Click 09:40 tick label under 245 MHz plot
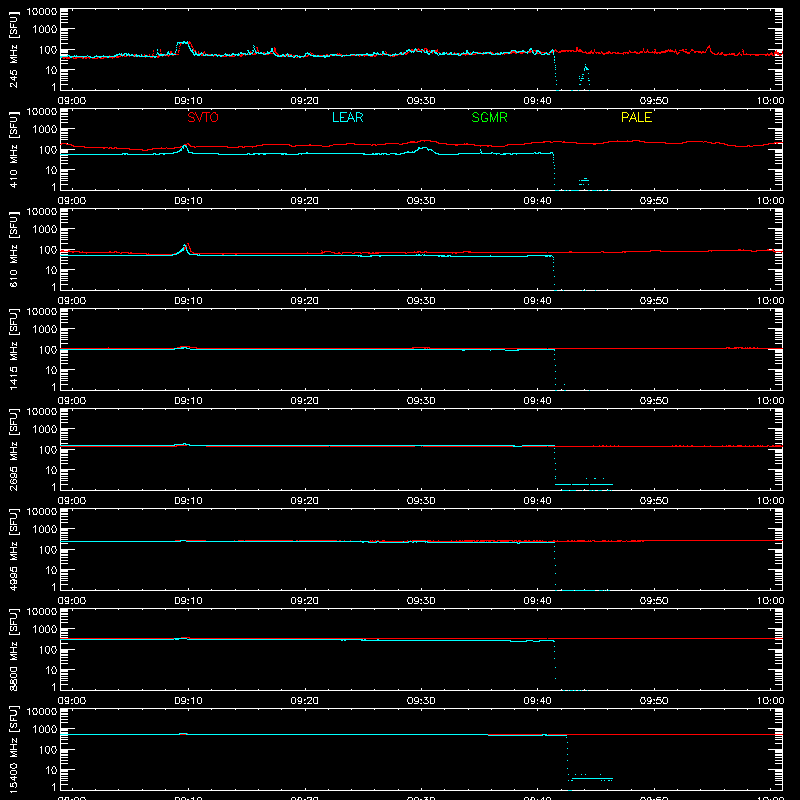 point(537,101)
